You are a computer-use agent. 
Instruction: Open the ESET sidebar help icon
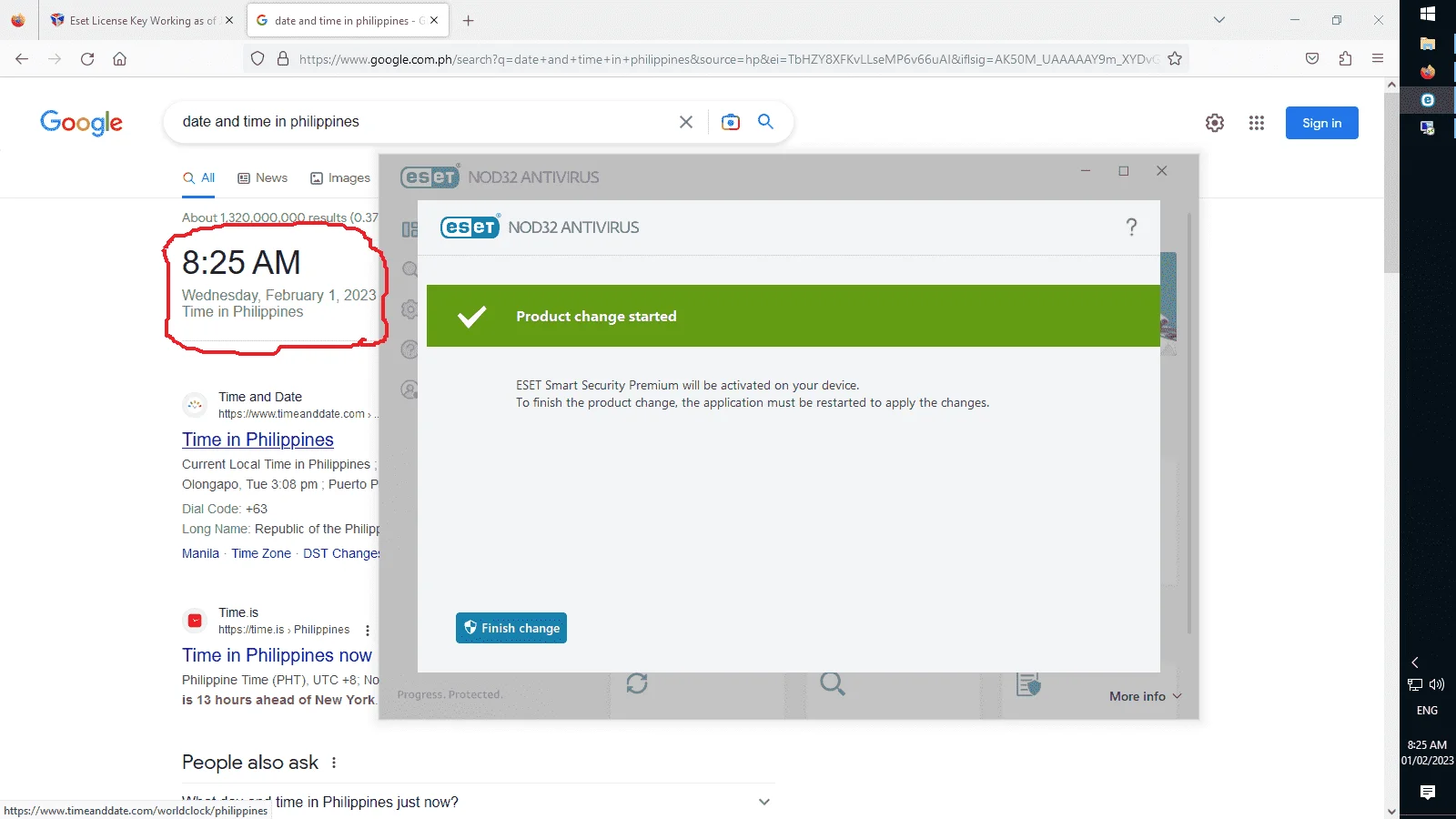click(x=410, y=349)
